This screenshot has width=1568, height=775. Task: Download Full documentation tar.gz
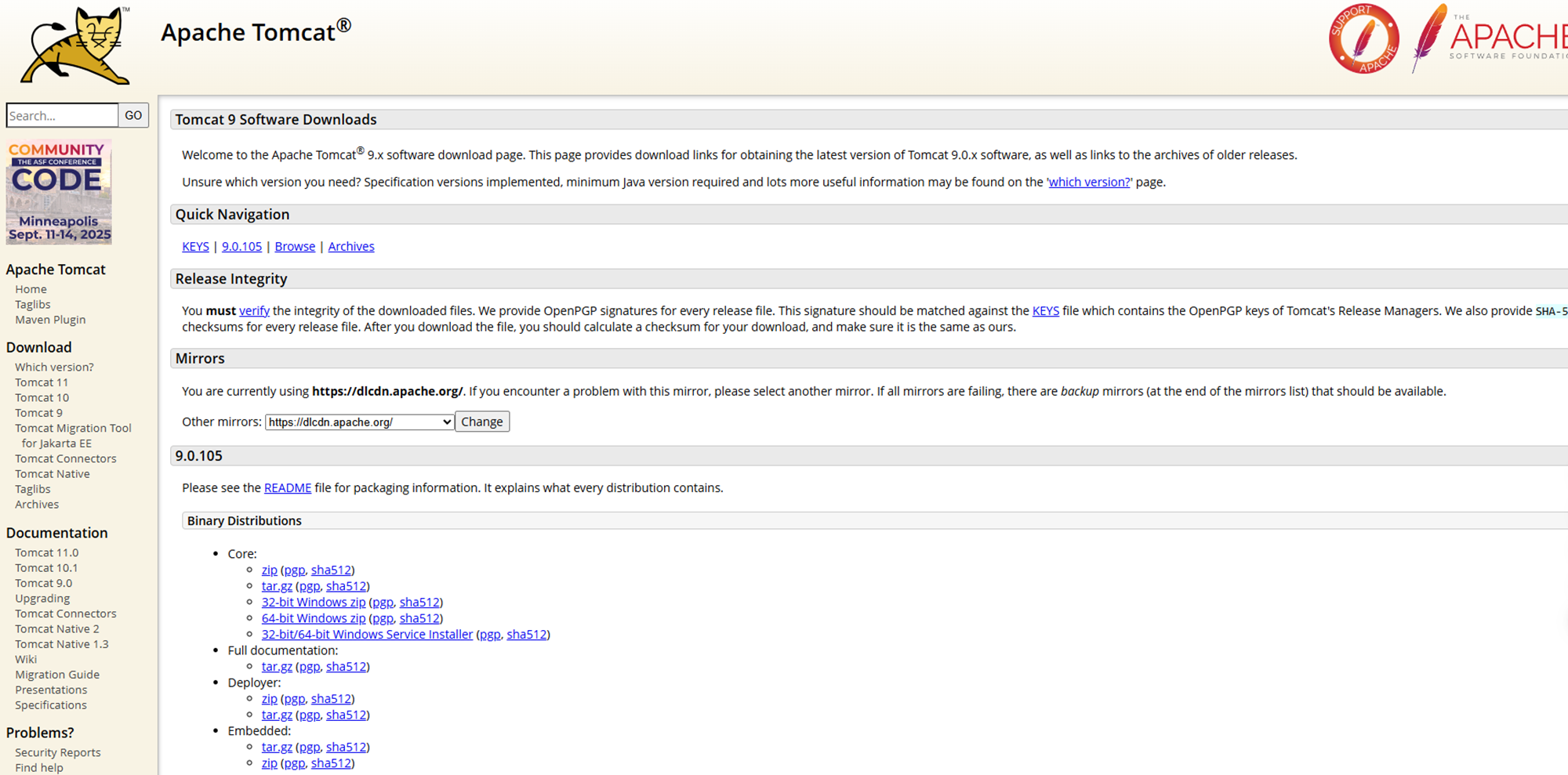(x=277, y=666)
